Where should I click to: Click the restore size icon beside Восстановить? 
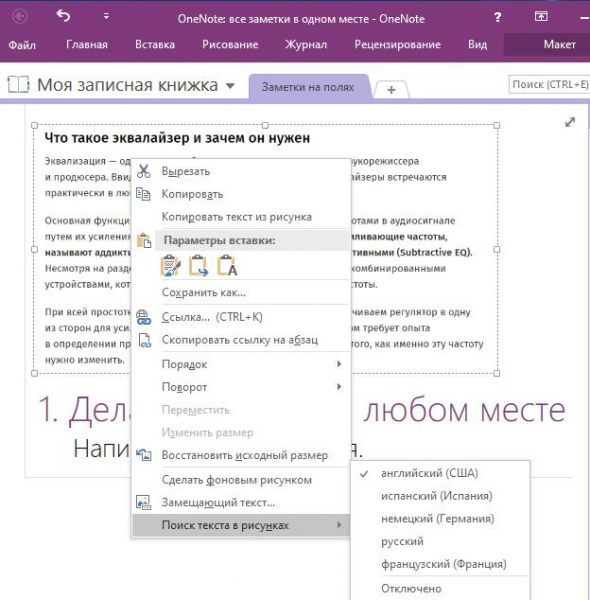coord(144,455)
